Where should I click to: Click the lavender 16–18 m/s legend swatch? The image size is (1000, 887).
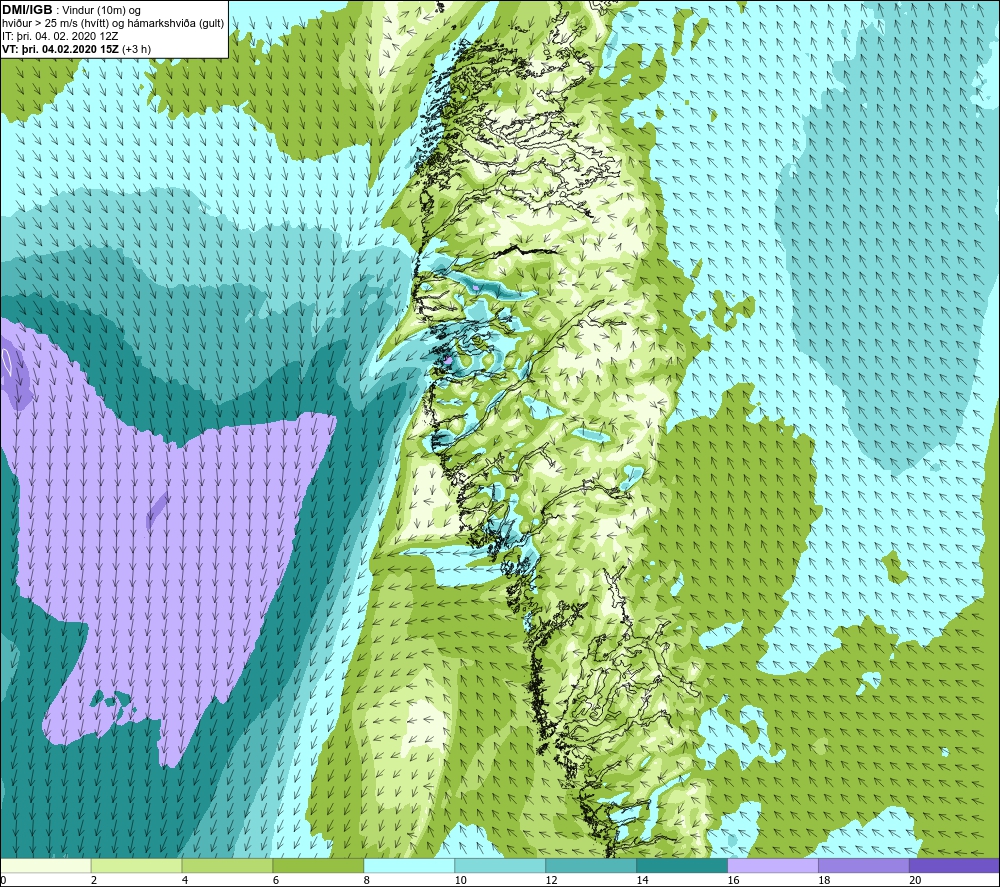[773, 865]
